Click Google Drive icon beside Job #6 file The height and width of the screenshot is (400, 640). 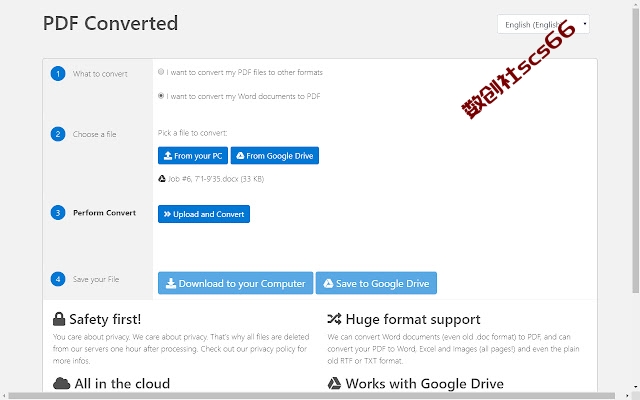click(162, 178)
